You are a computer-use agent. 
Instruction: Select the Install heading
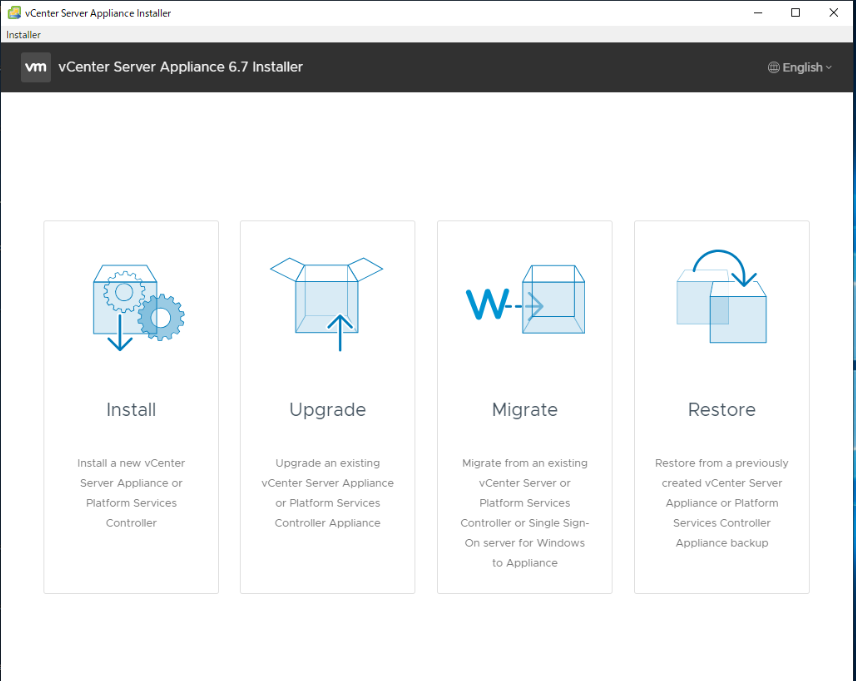click(131, 410)
